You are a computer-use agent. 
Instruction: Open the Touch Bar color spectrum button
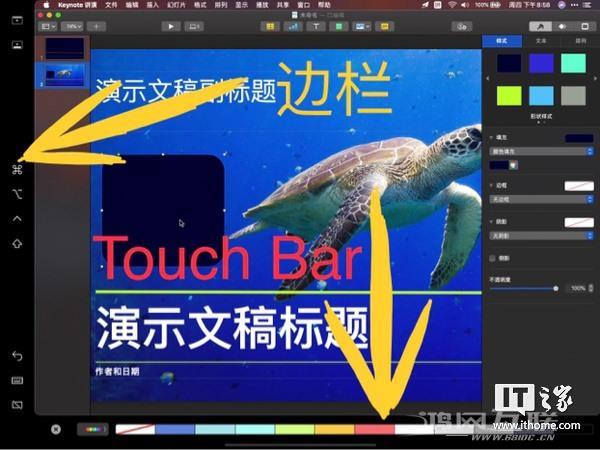pos(93,429)
